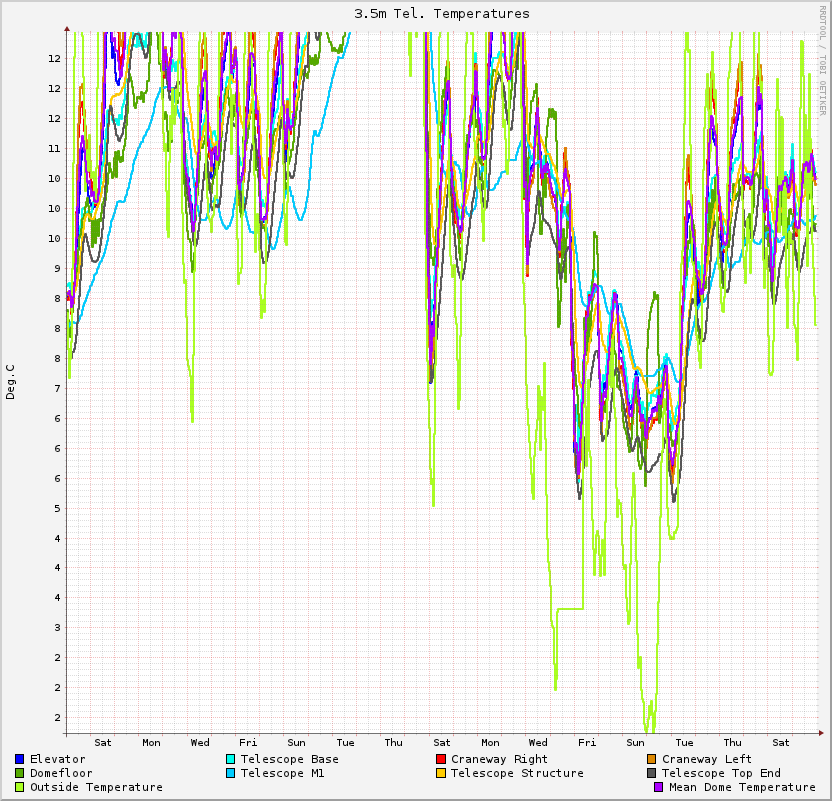The width and height of the screenshot is (832, 801).
Task: Click the light blue Telescope M1 swatch
Action: pyautogui.click(x=231, y=773)
